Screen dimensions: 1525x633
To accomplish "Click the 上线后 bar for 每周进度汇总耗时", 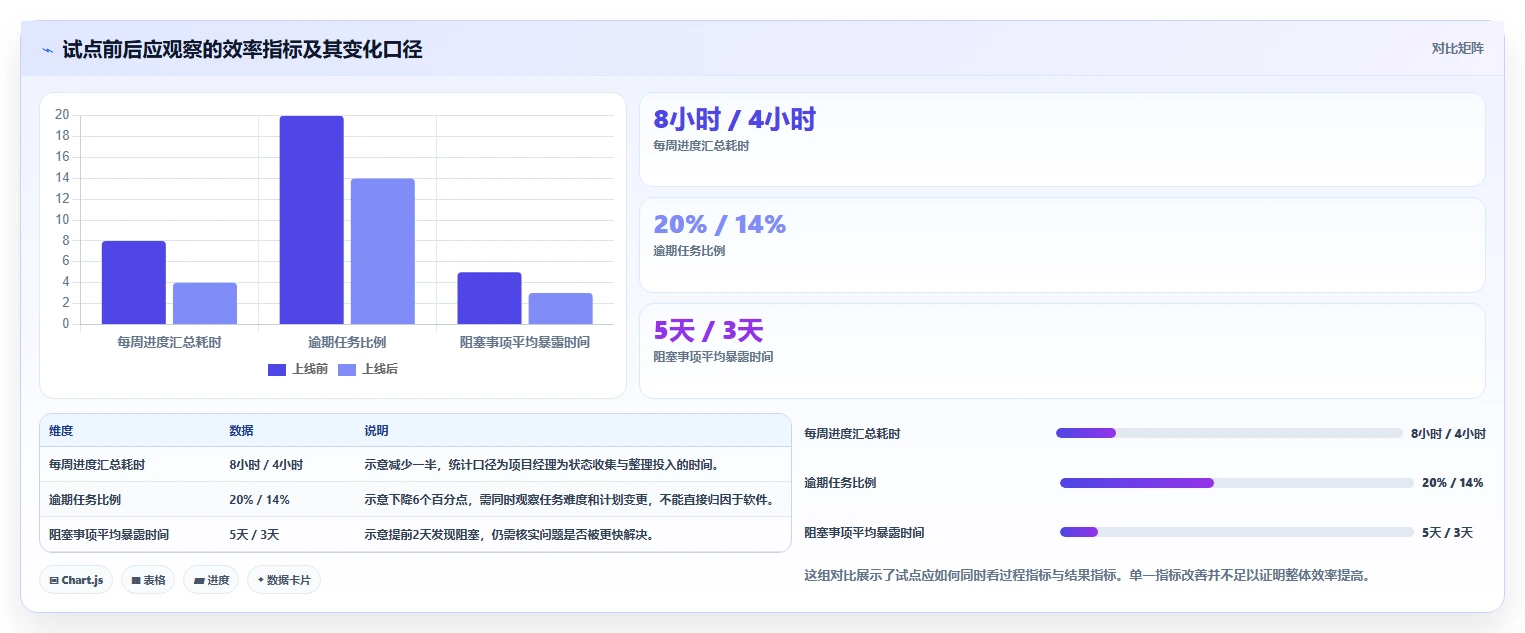I will (205, 303).
